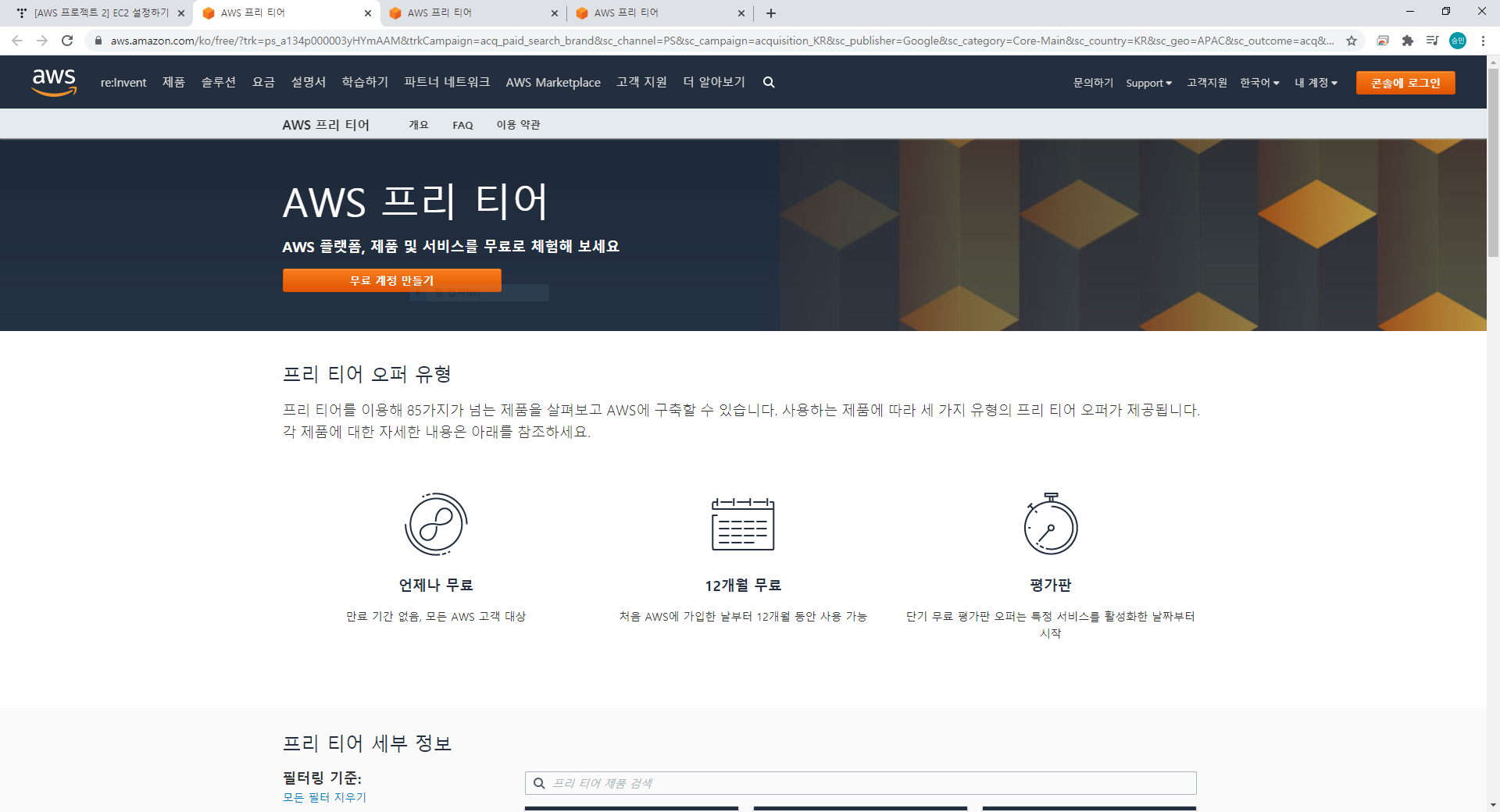Image resolution: width=1500 pixels, height=812 pixels.
Task: Open the media control icon in the toolbar
Action: pyautogui.click(x=1432, y=41)
